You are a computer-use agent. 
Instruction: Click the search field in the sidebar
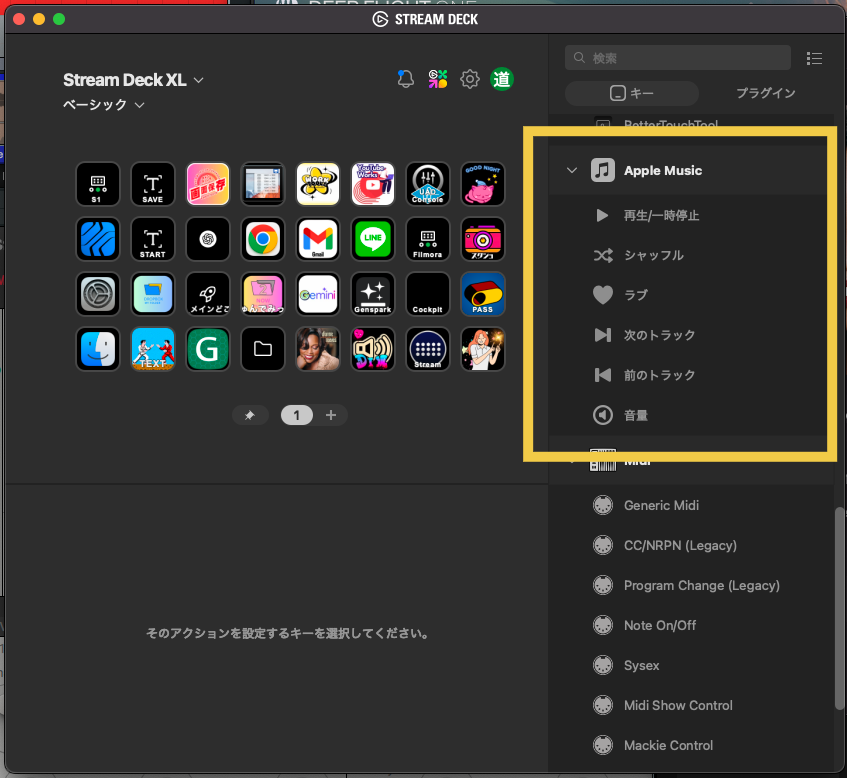pyautogui.click(x=677, y=58)
